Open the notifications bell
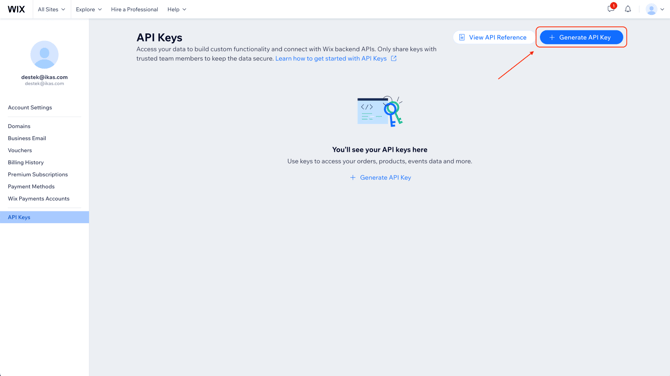Image resolution: width=670 pixels, height=376 pixels. pos(628,9)
